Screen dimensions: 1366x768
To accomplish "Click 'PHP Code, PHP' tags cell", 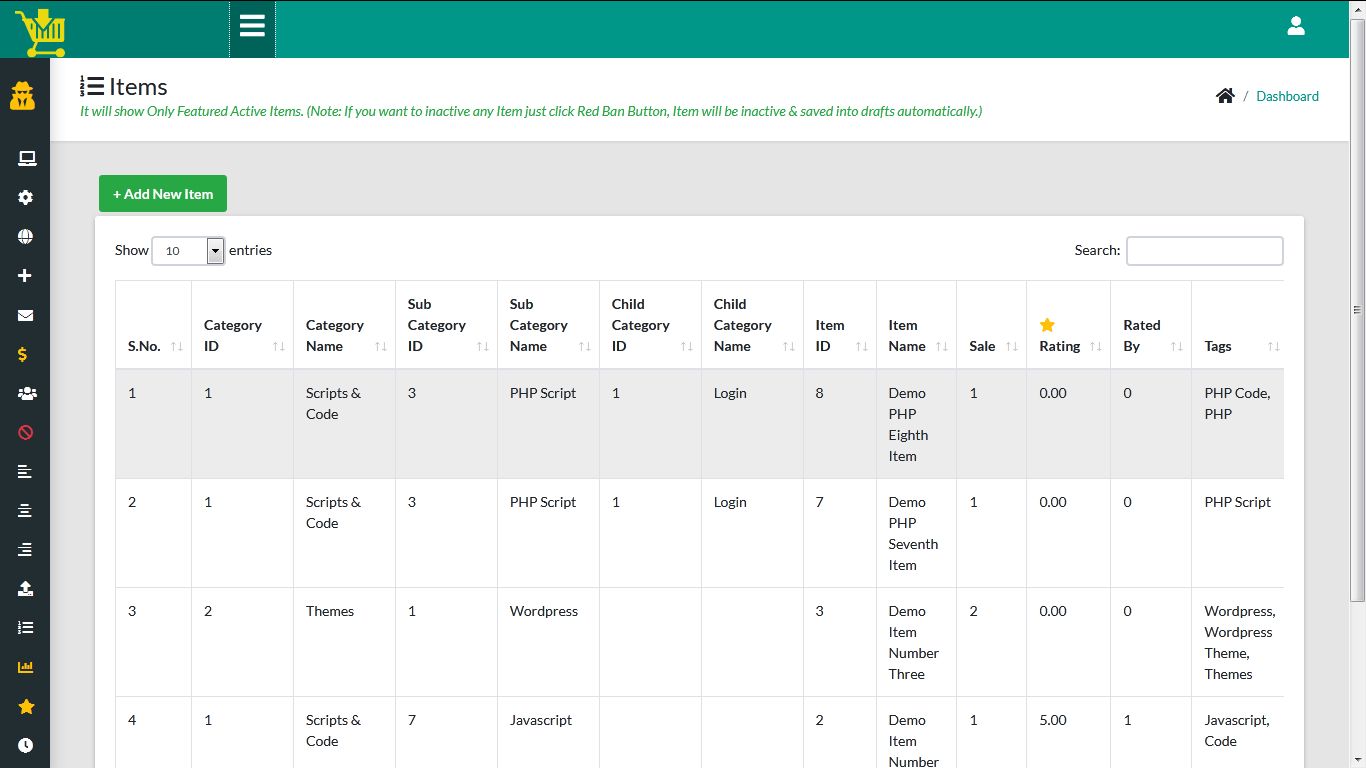I will point(1238,424).
